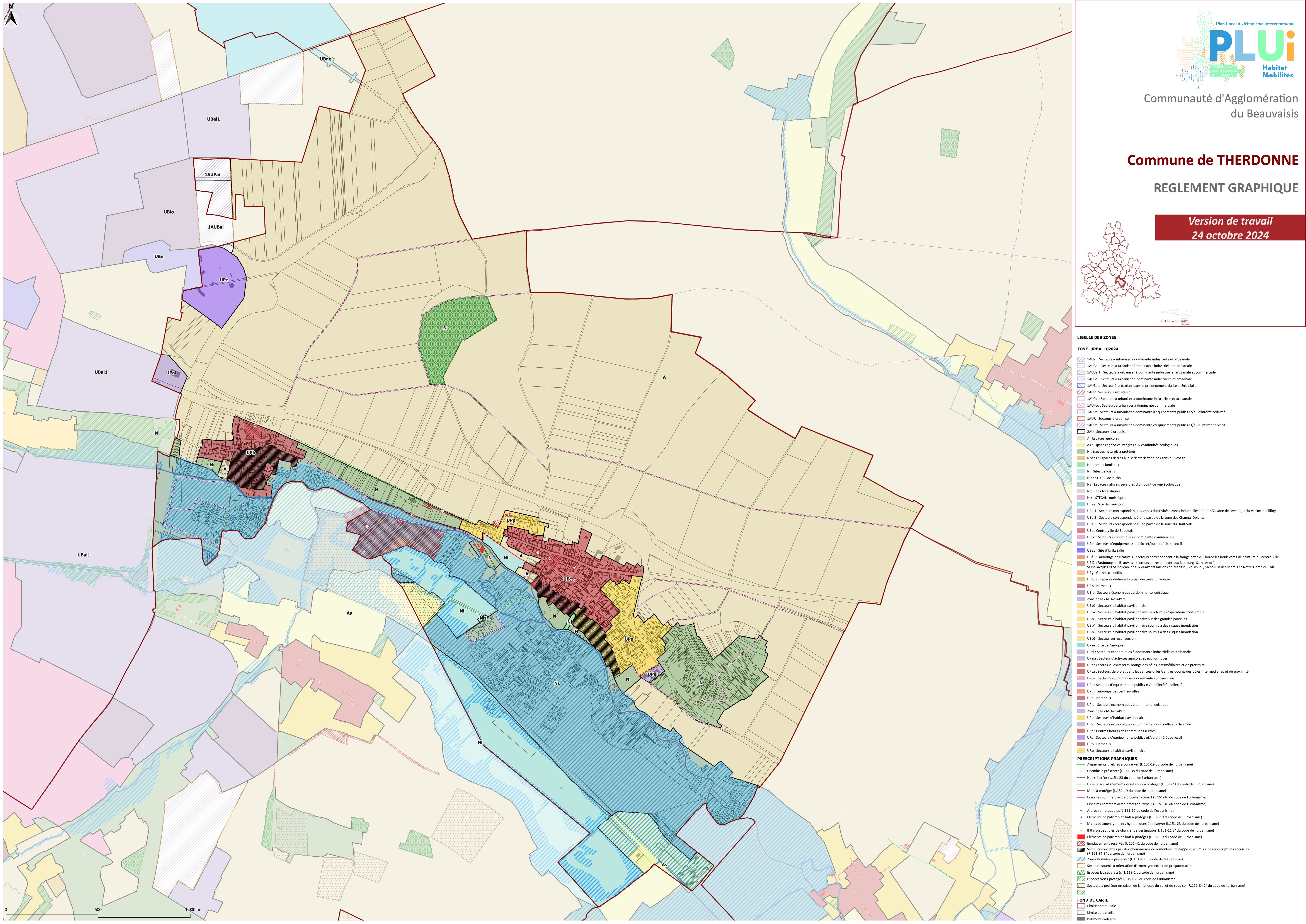Select 'Nhaps : Espaces dédiés à la sédentarisation' legend text
The width and height of the screenshot is (1306, 924).
tap(1136, 458)
